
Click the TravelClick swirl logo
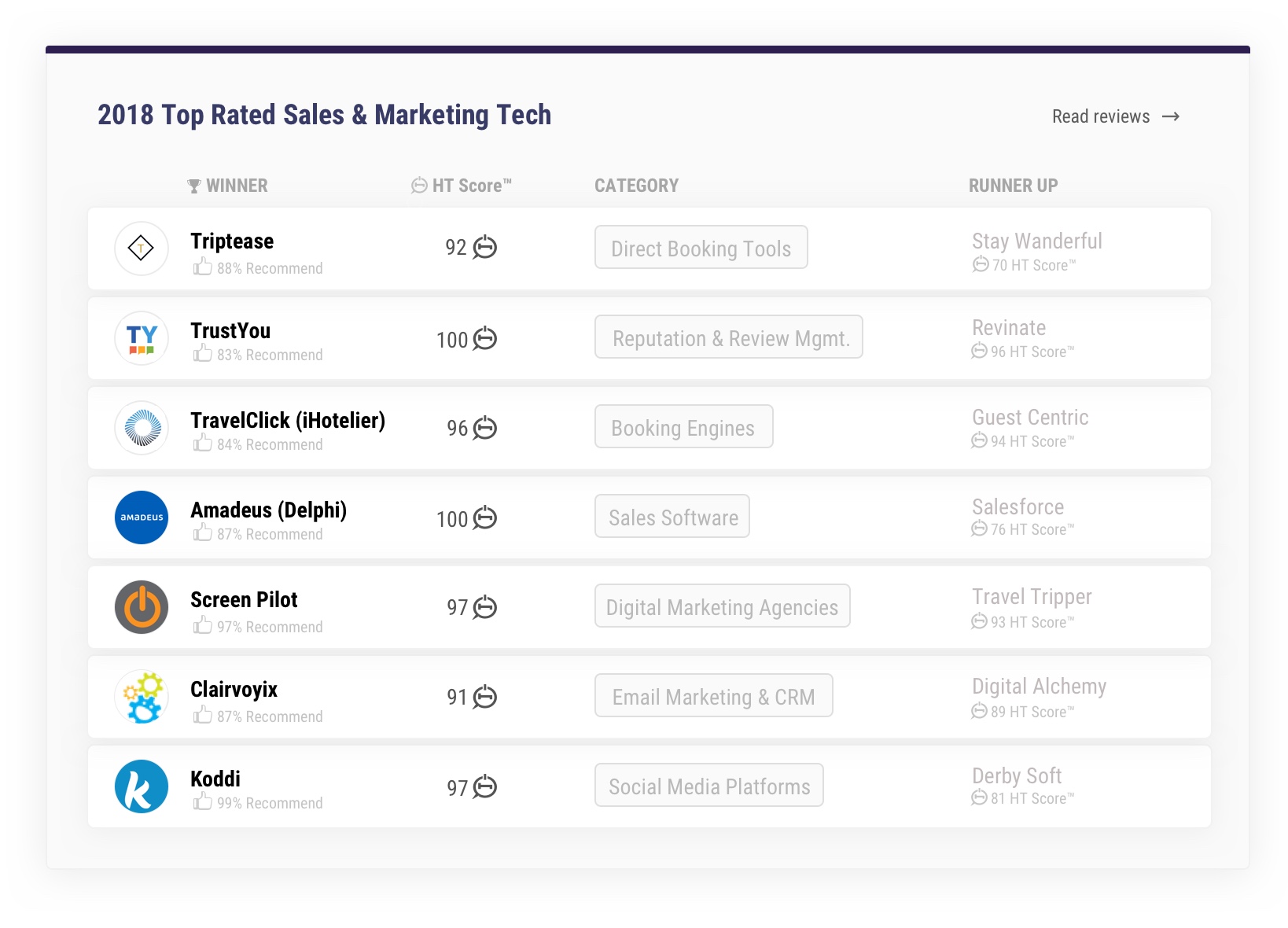click(x=142, y=428)
